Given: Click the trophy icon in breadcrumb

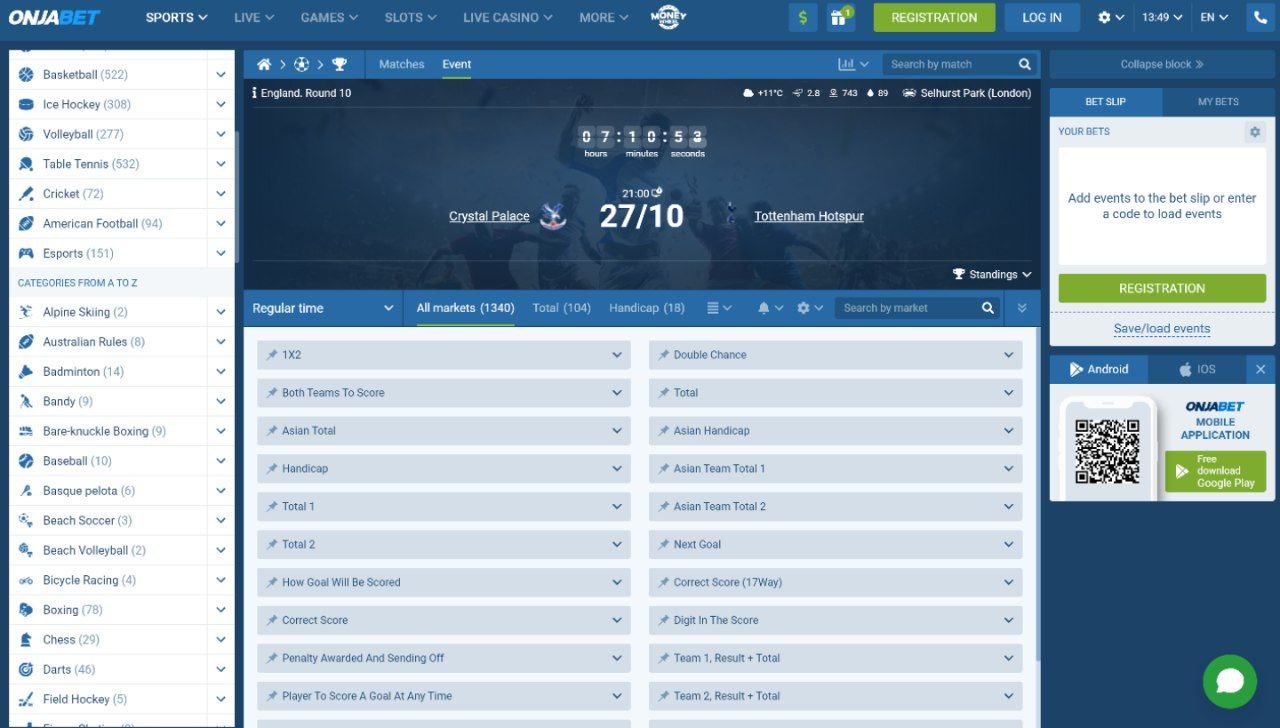Looking at the screenshot, I should coord(339,64).
